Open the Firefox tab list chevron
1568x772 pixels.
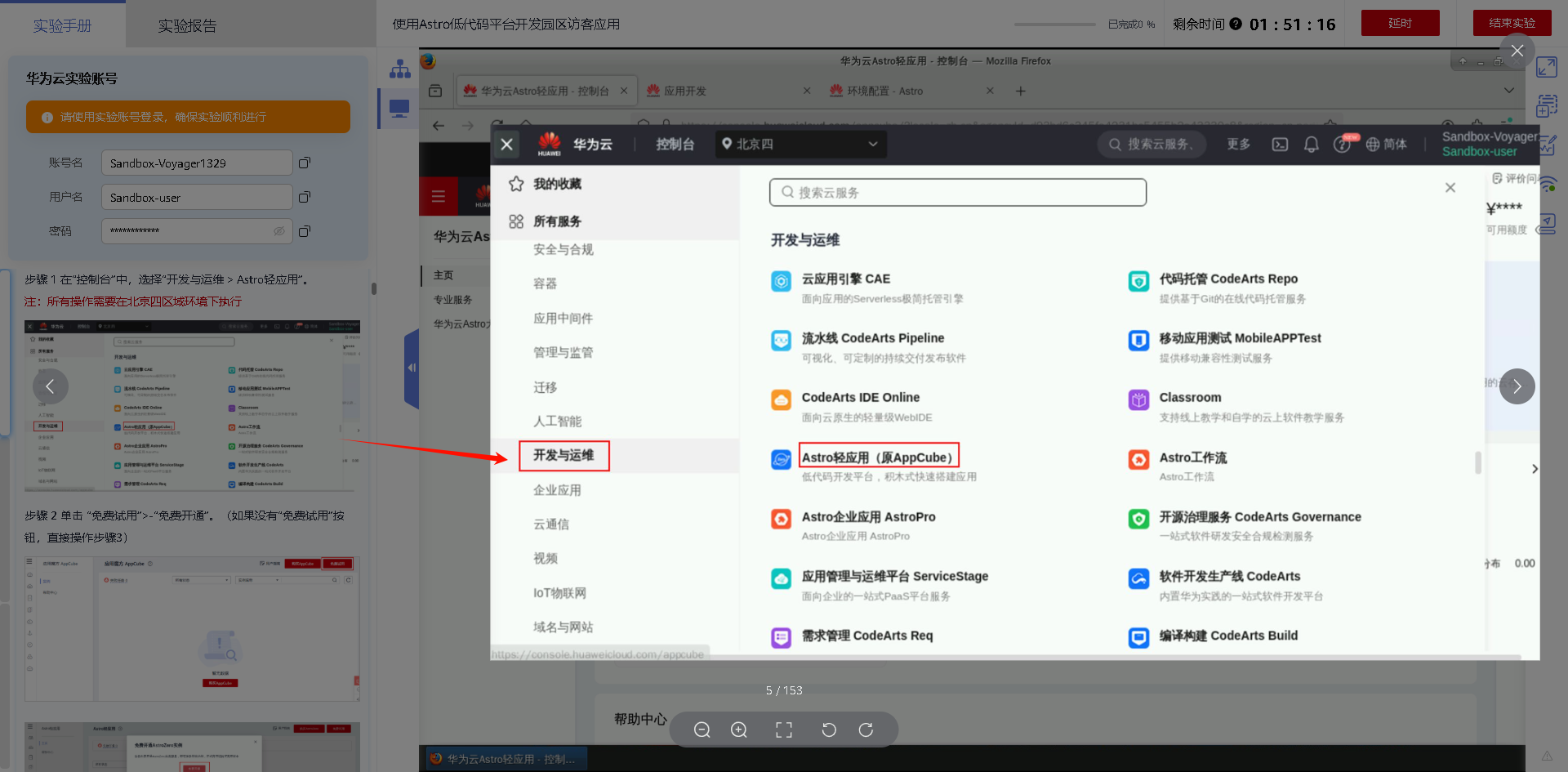(x=1509, y=91)
